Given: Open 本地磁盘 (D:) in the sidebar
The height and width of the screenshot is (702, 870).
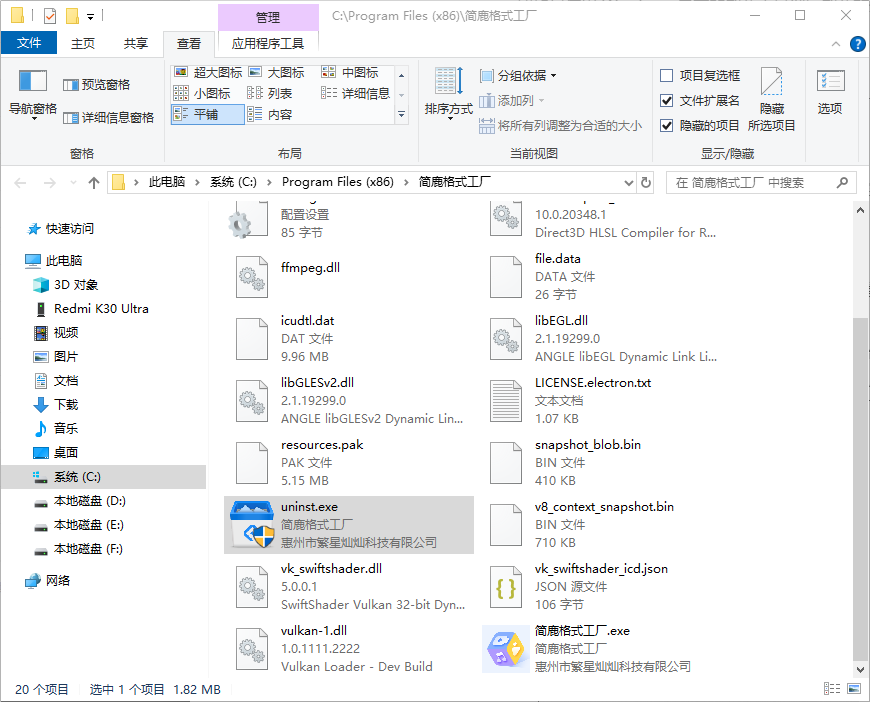Looking at the screenshot, I should [x=80, y=502].
